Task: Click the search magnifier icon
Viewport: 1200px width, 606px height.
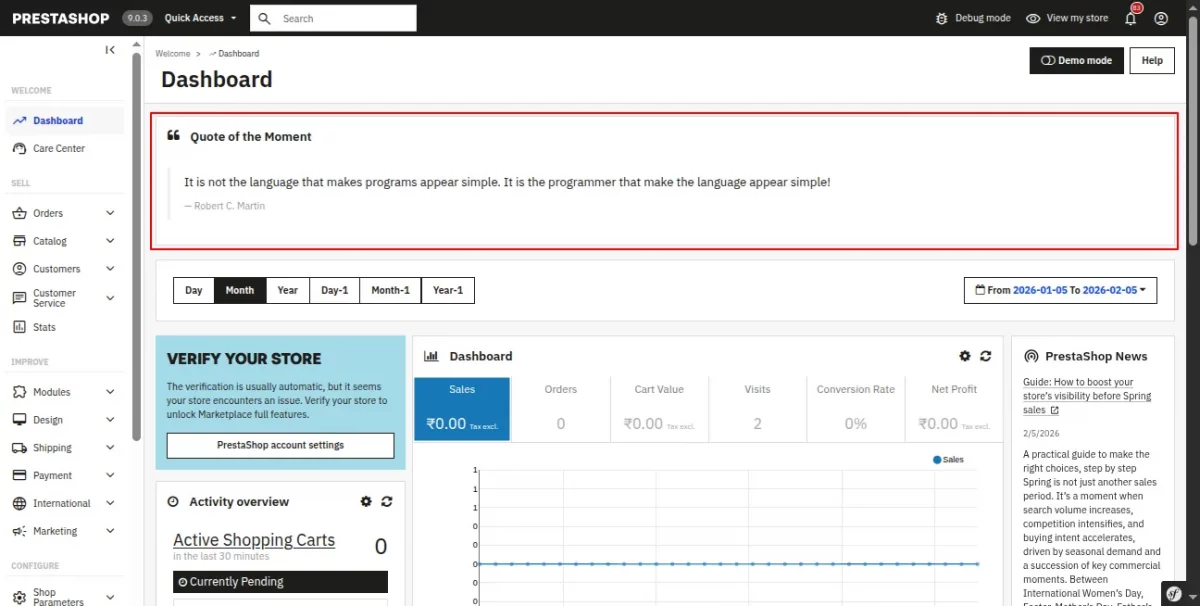Action: pyautogui.click(x=265, y=18)
